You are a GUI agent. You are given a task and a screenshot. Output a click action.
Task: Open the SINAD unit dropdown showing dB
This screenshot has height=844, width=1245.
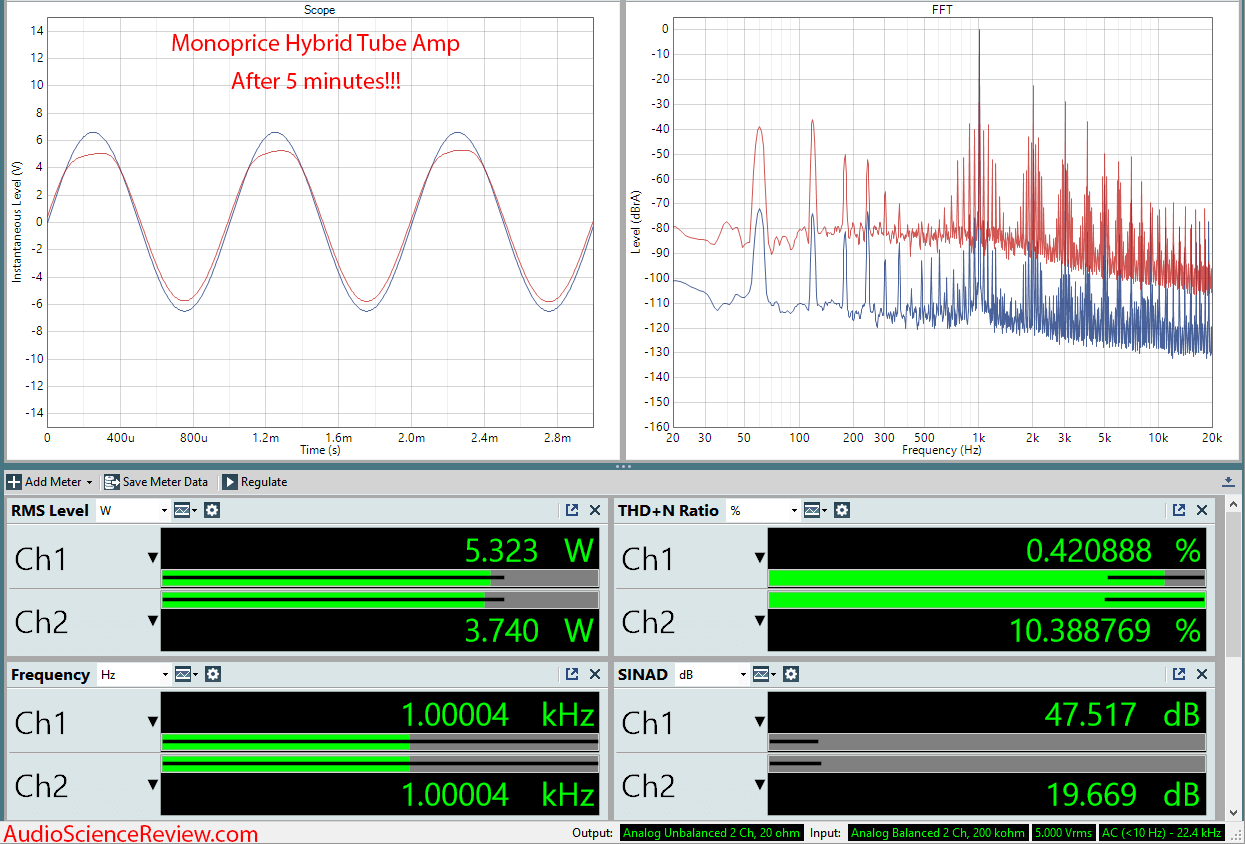click(x=712, y=675)
